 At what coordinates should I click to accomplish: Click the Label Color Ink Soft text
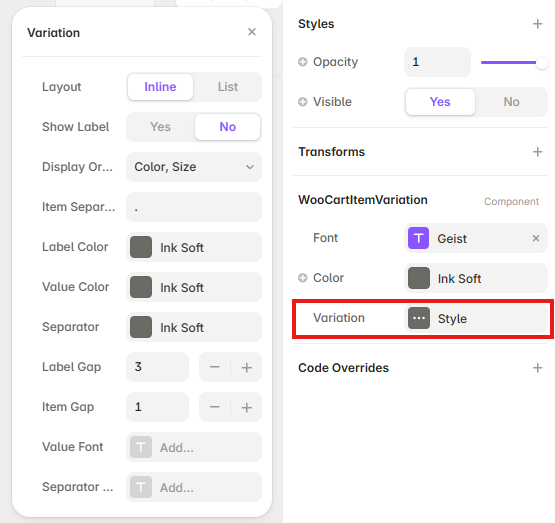click(182, 248)
